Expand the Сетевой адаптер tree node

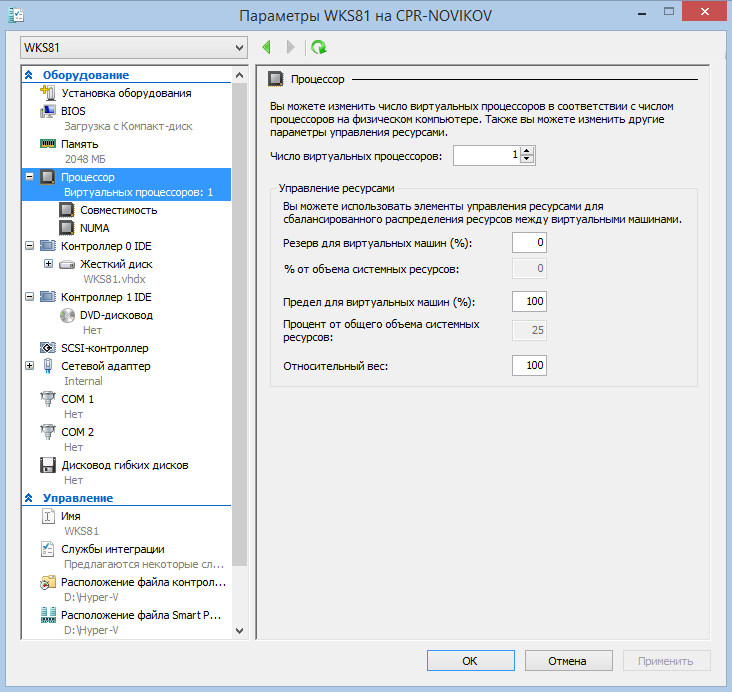[x=29, y=366]
